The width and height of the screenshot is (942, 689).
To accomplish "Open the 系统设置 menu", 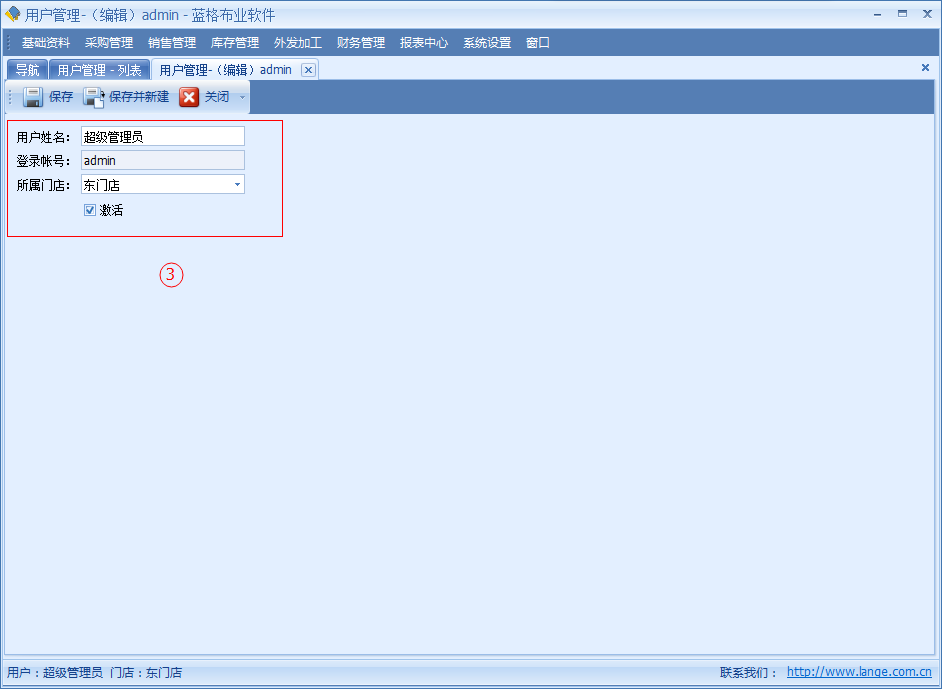I will pos(487,43).
